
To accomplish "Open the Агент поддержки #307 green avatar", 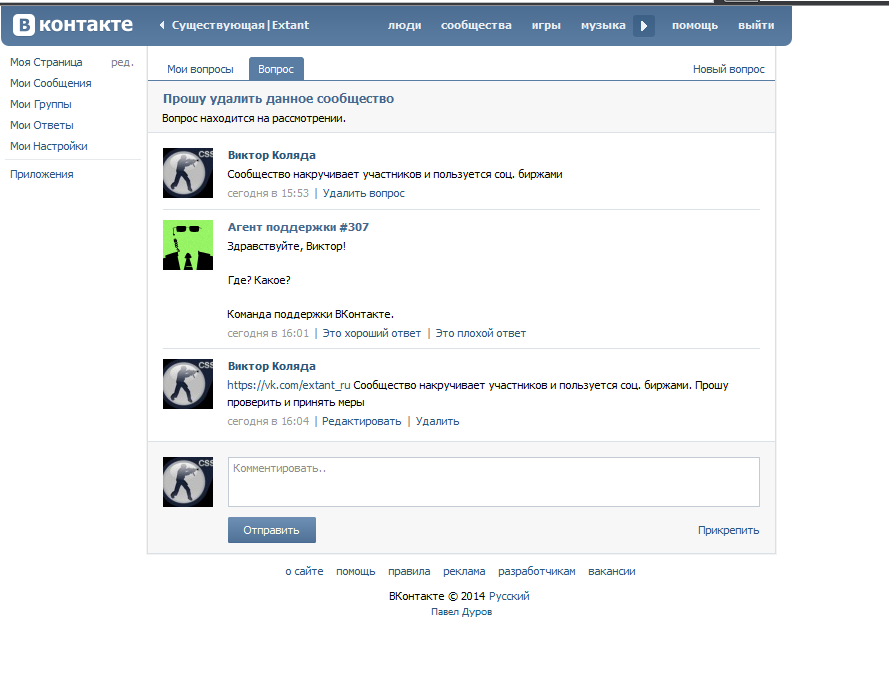I will (188, 245).
